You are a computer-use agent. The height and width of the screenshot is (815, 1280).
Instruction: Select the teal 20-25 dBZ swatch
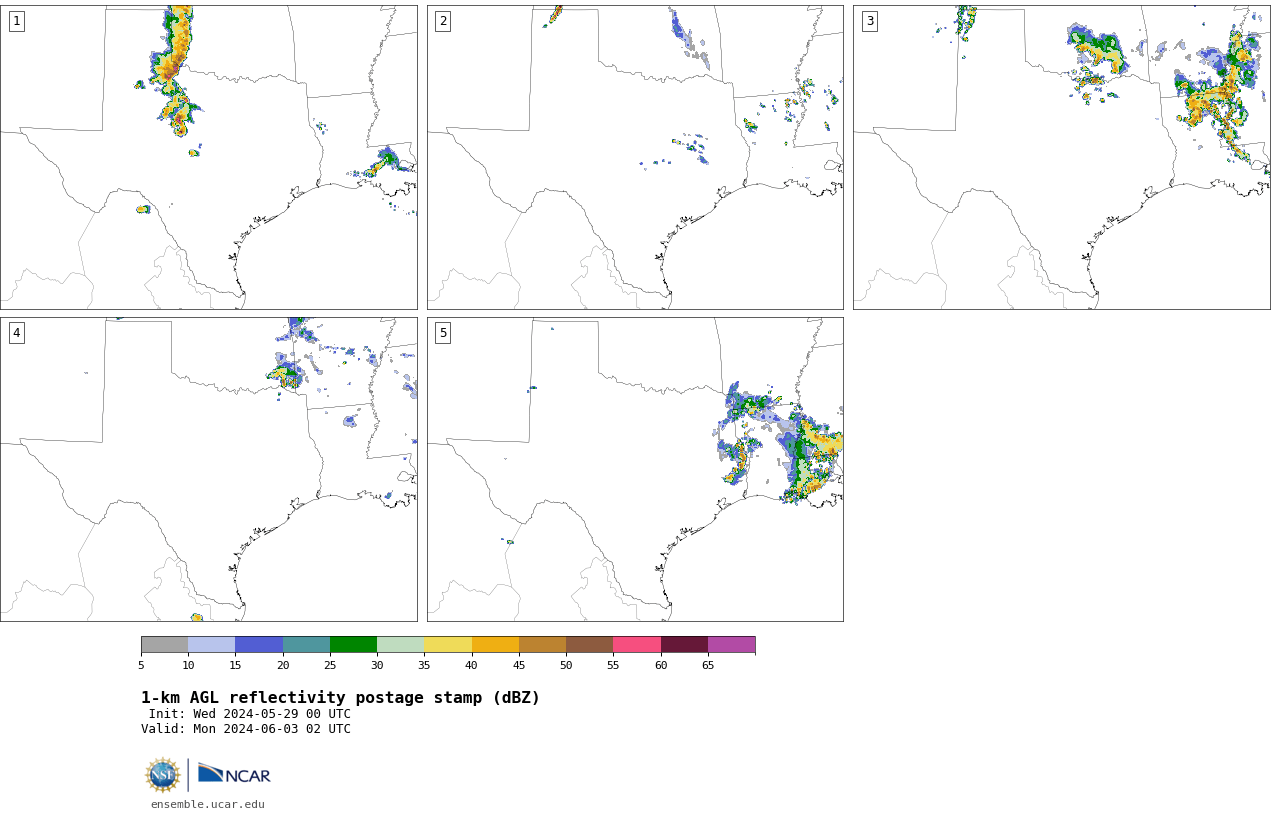[x=306, y=644]
